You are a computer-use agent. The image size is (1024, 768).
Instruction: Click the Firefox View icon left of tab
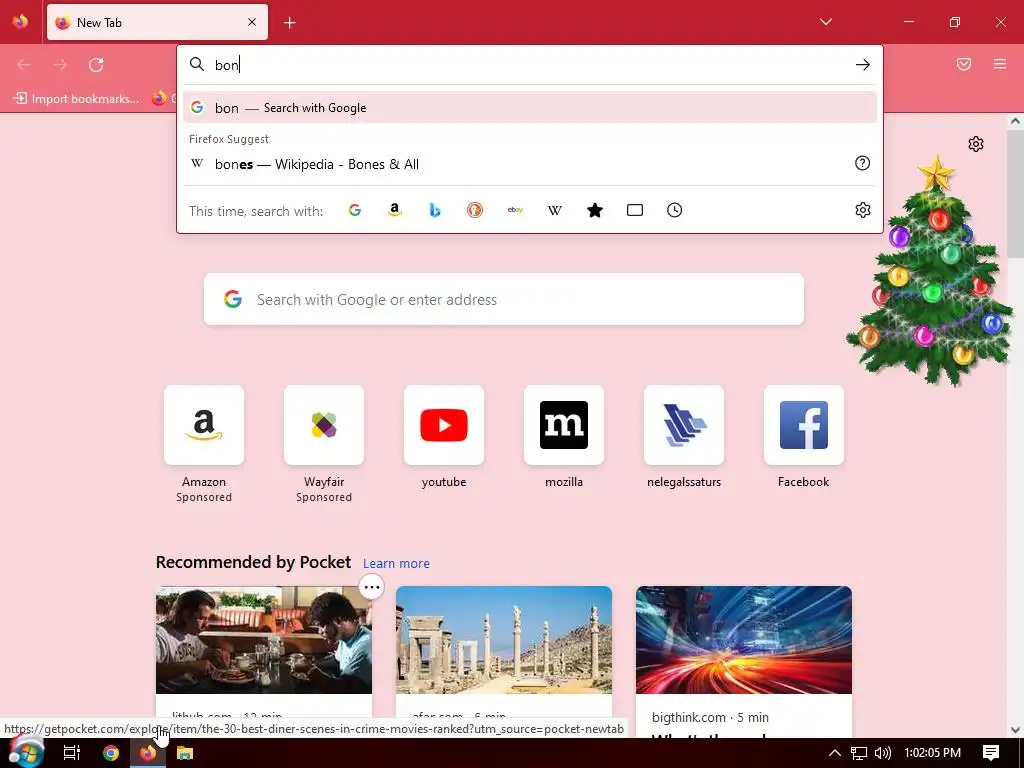[x=20, y=22]
